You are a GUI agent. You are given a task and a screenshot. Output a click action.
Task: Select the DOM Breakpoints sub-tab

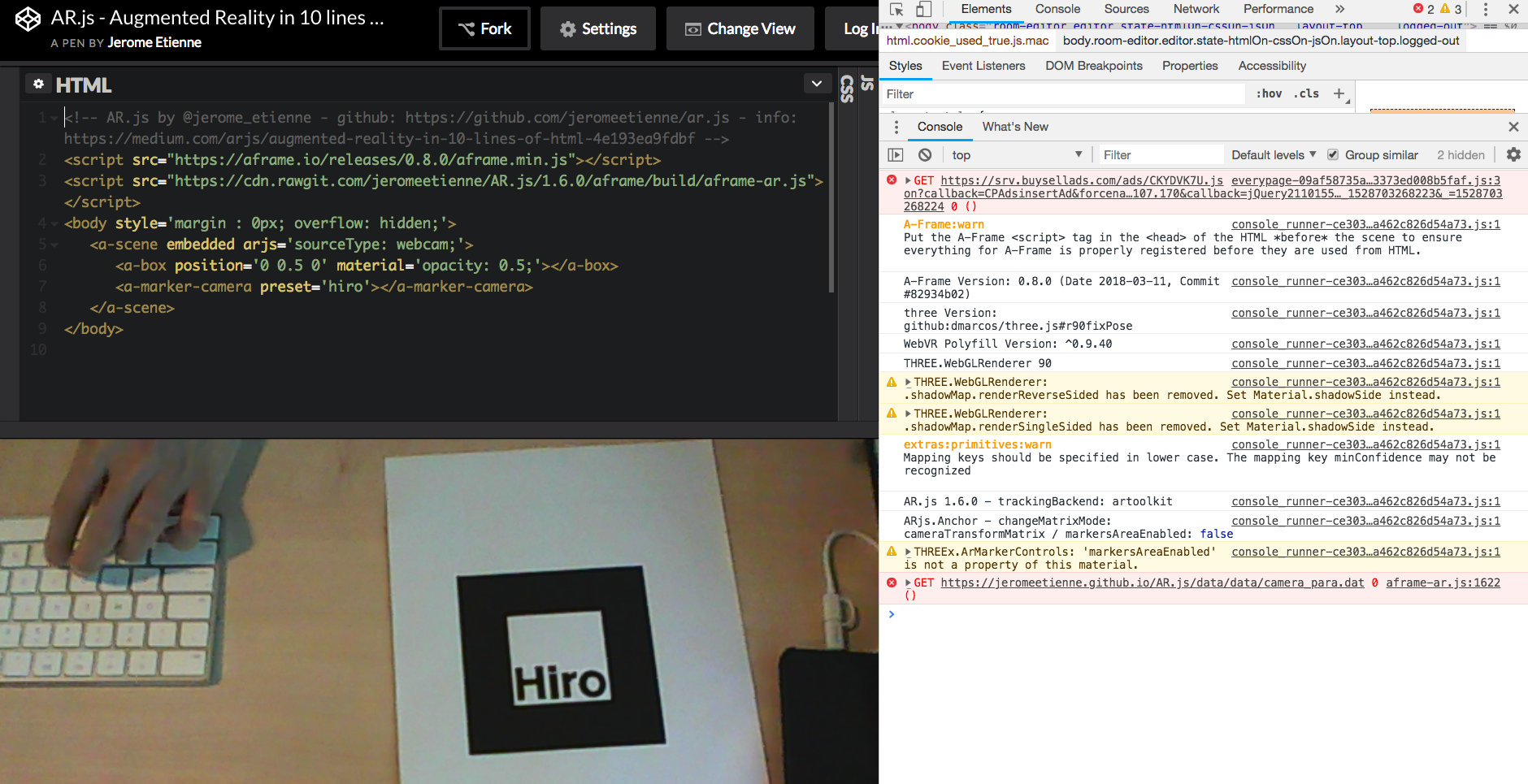click(x=1094, y=66)
